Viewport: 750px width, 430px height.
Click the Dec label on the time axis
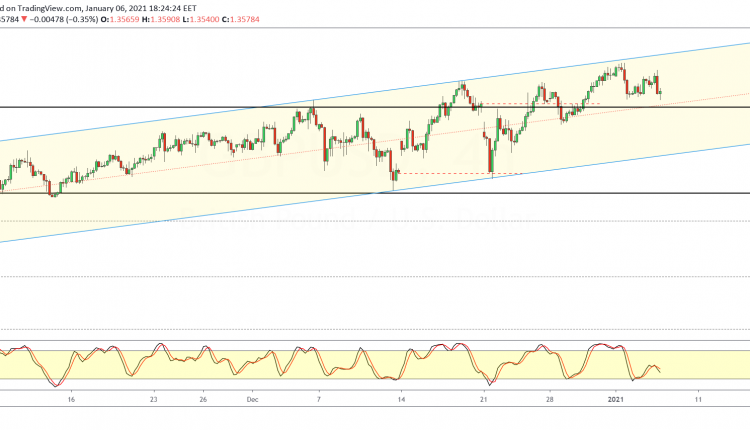click(x=253, y=399)
